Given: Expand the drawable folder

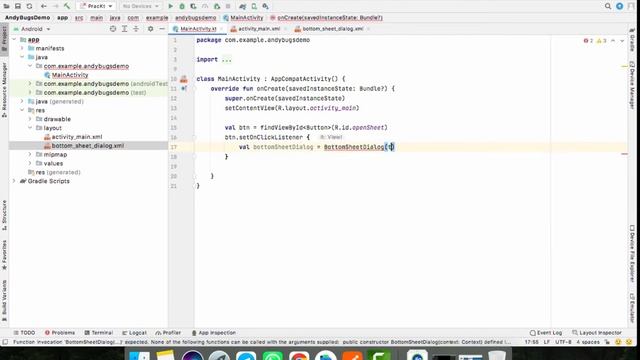Looking at the screenshot, I should [30, 119].
